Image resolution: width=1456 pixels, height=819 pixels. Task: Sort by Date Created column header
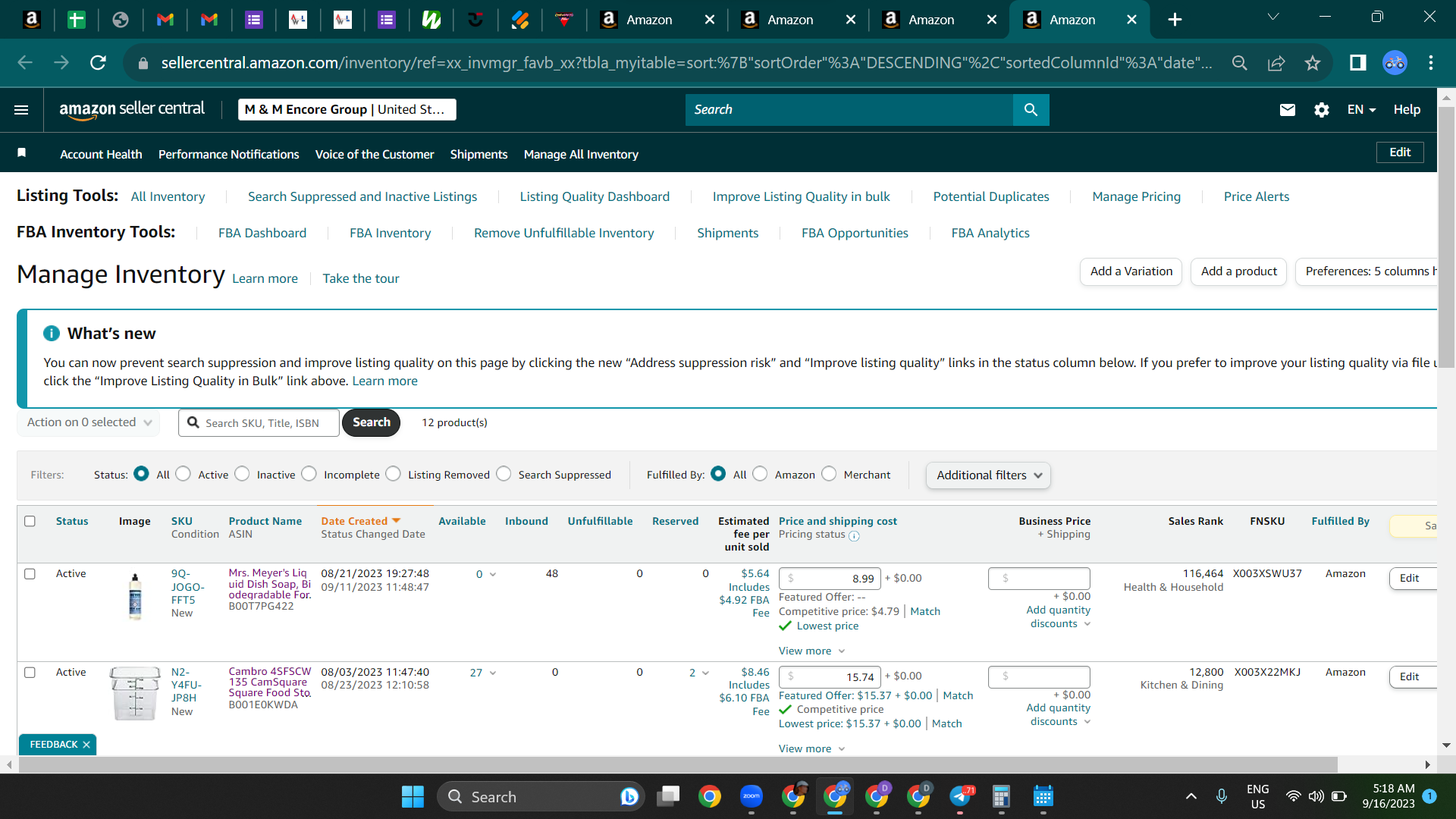tap(360, 521)
